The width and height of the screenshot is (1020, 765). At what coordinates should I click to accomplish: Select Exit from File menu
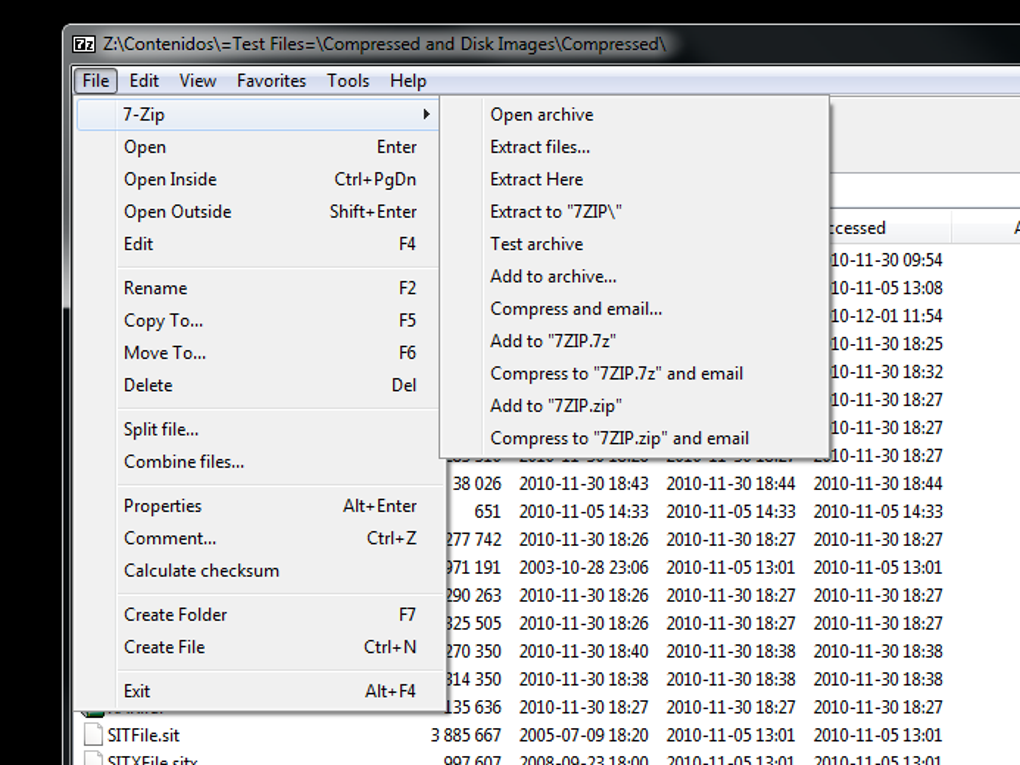pyautogui.click(x=258, y=691)
